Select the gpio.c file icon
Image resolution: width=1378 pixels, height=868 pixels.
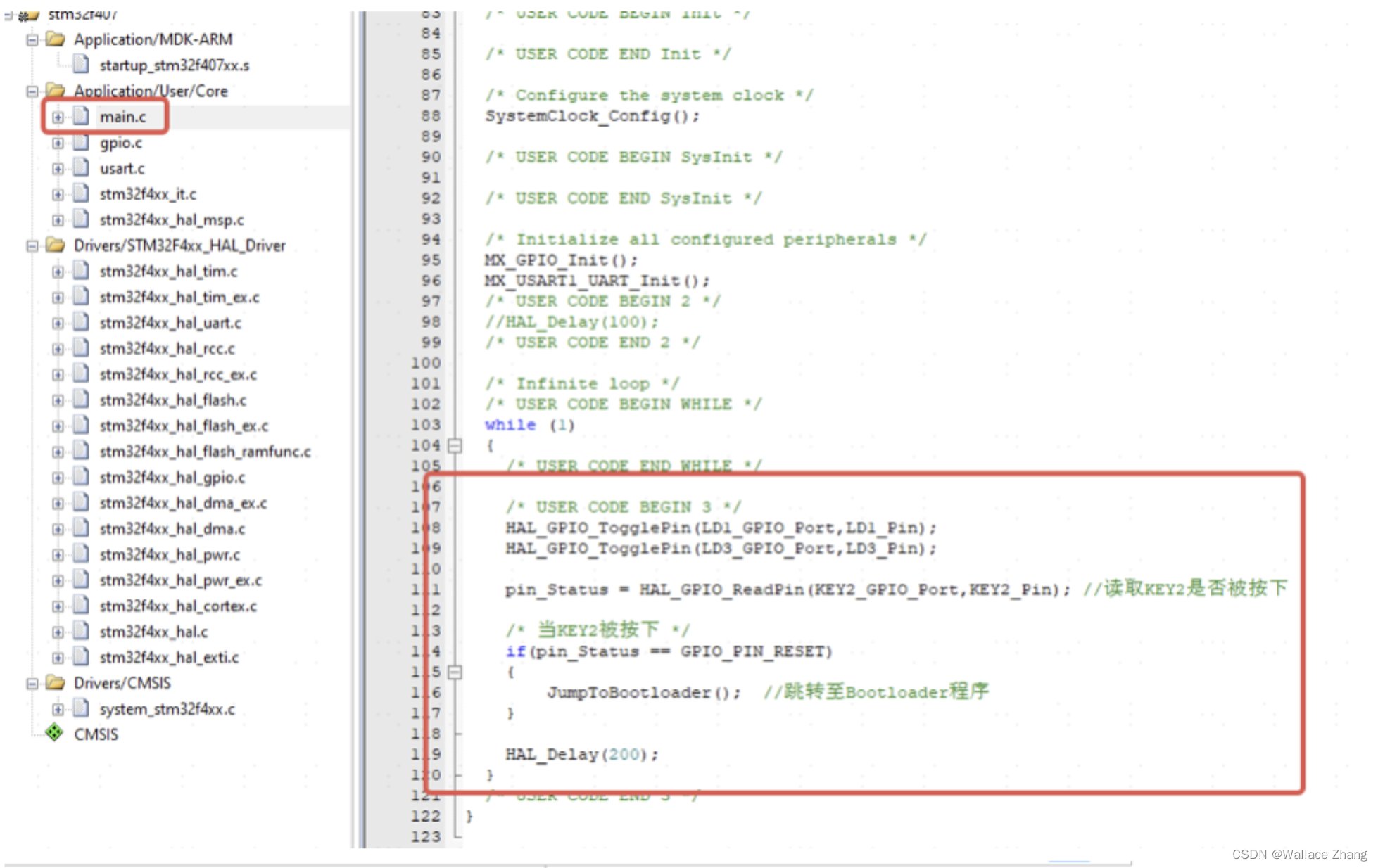click(81, 143)
